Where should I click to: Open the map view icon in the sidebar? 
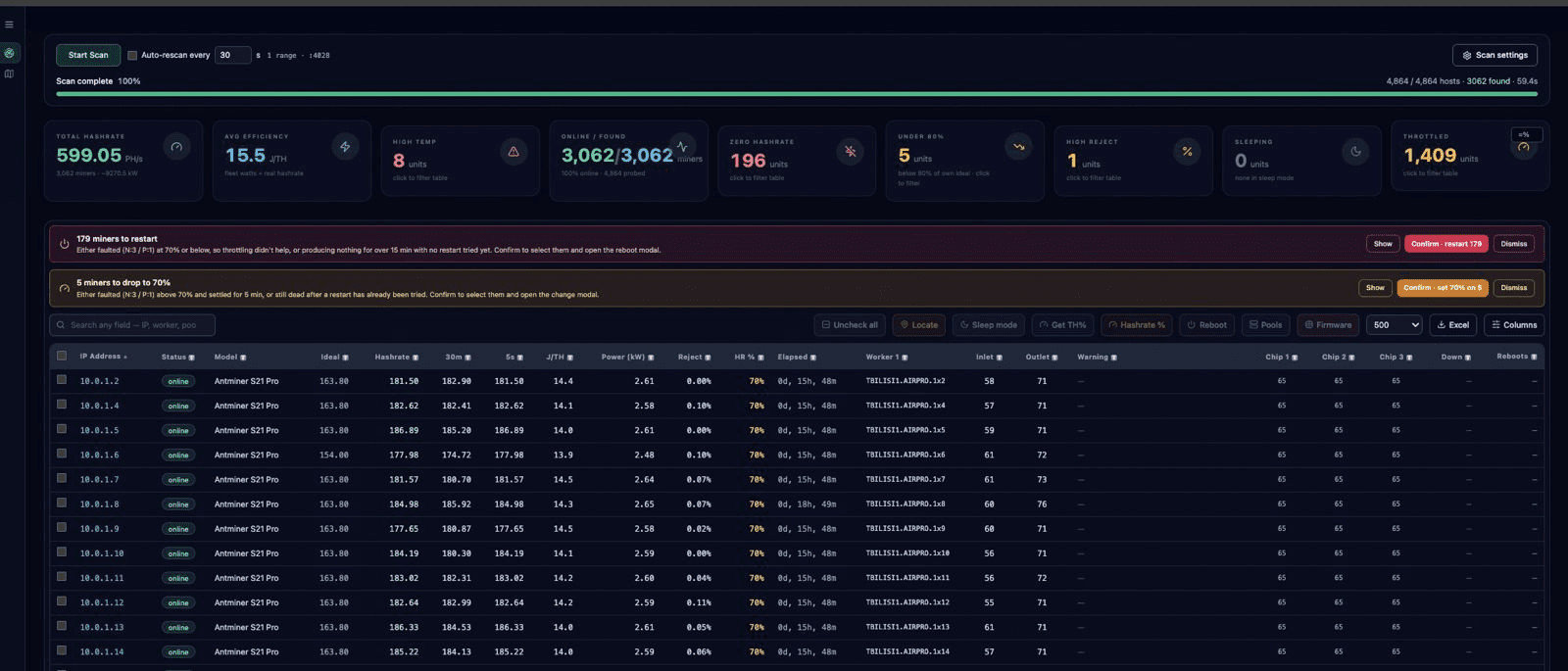(9, 73)
